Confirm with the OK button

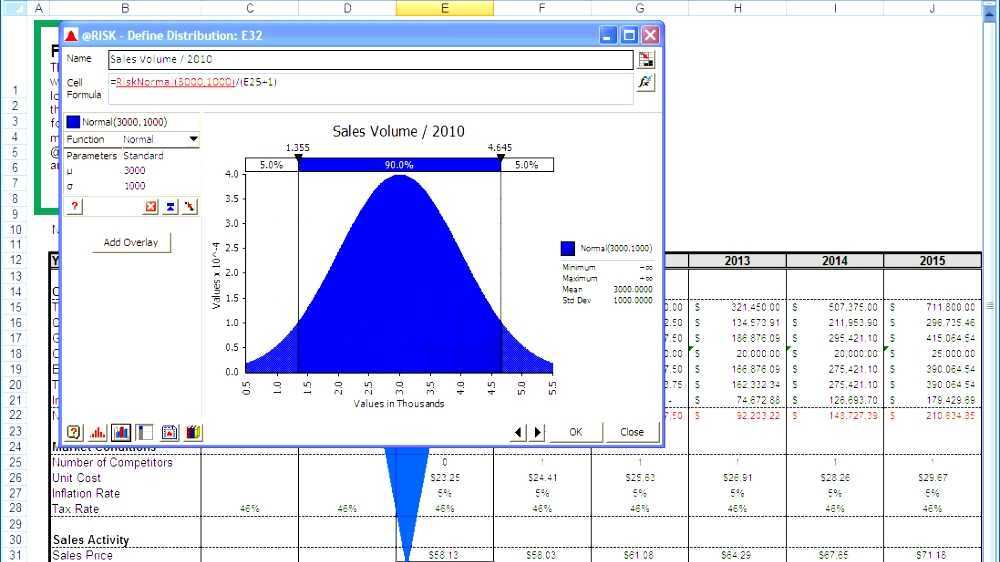click(575, 432)
